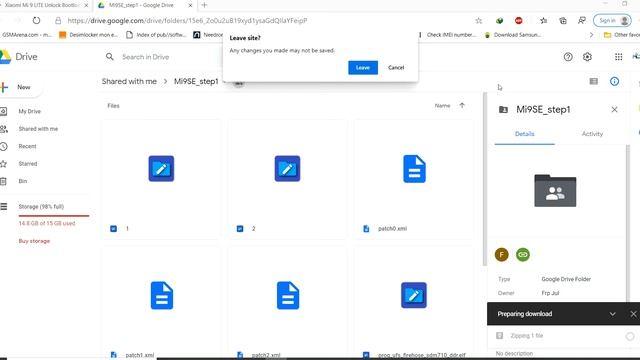Select the patch2.xml file
This screenshot has height=360, width=640.
pyautogui.click(x=287, y=302)
